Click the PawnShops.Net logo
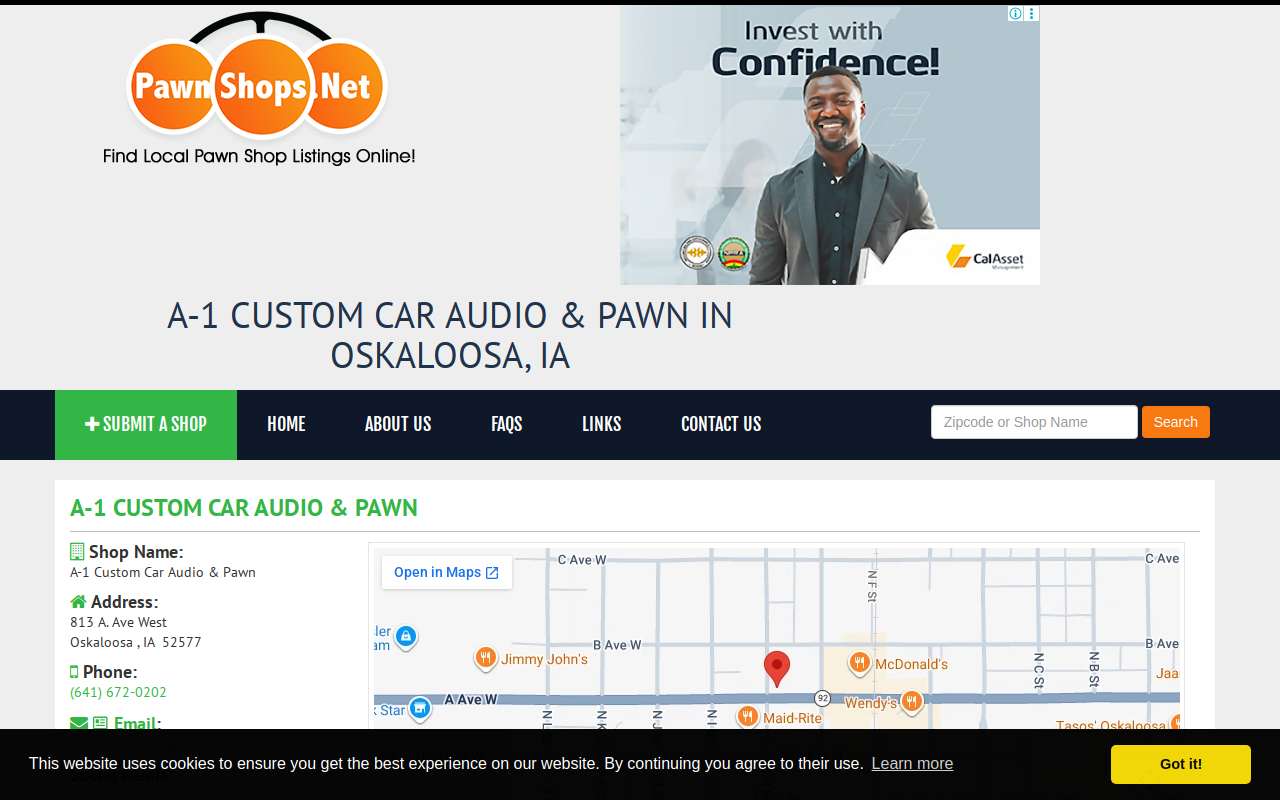This screenshot has width=1280, height=800. point(258,88)
